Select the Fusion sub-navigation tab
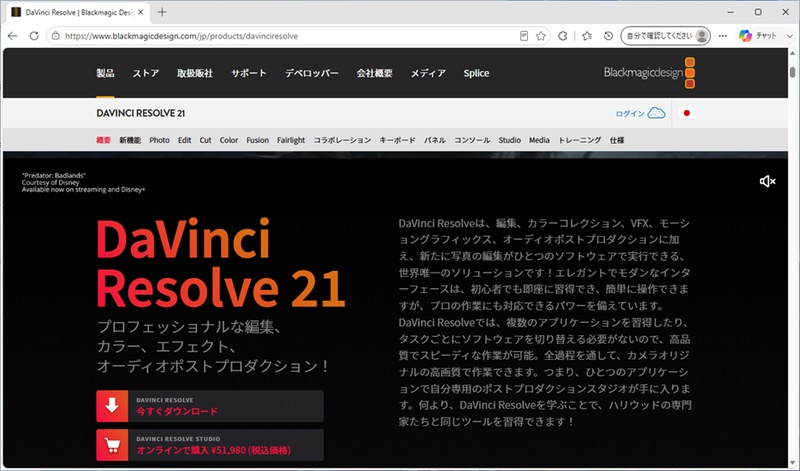The height and width of the screenshot is (471, 800). pos(257,140)
